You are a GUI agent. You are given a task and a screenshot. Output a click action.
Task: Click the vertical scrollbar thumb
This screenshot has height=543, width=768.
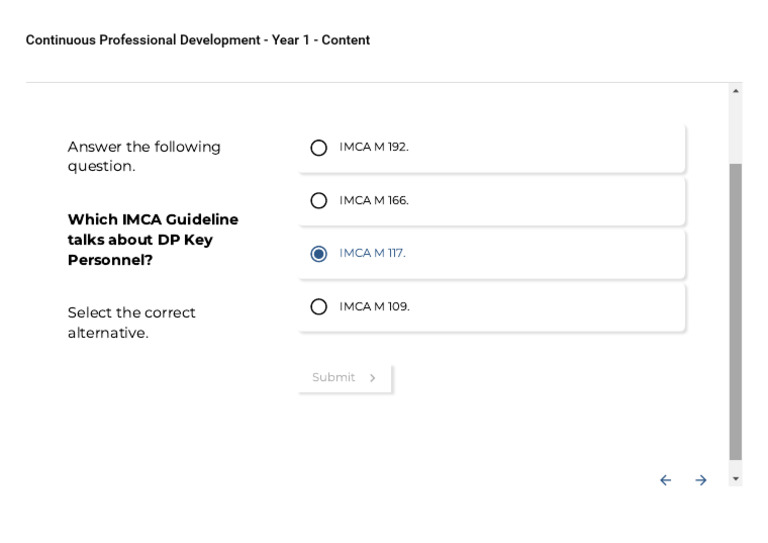click(x=736, y=310)
